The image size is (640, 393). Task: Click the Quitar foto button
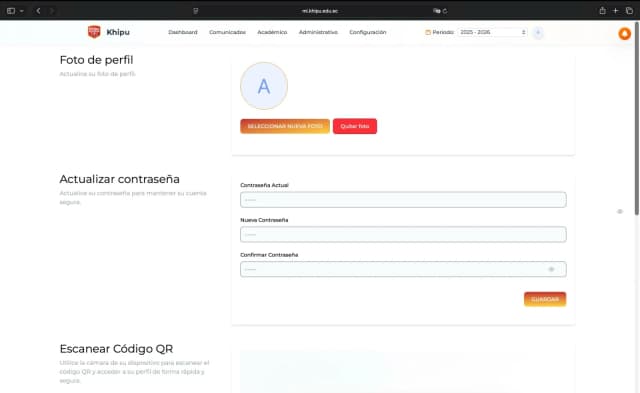[x=355, y=126]
